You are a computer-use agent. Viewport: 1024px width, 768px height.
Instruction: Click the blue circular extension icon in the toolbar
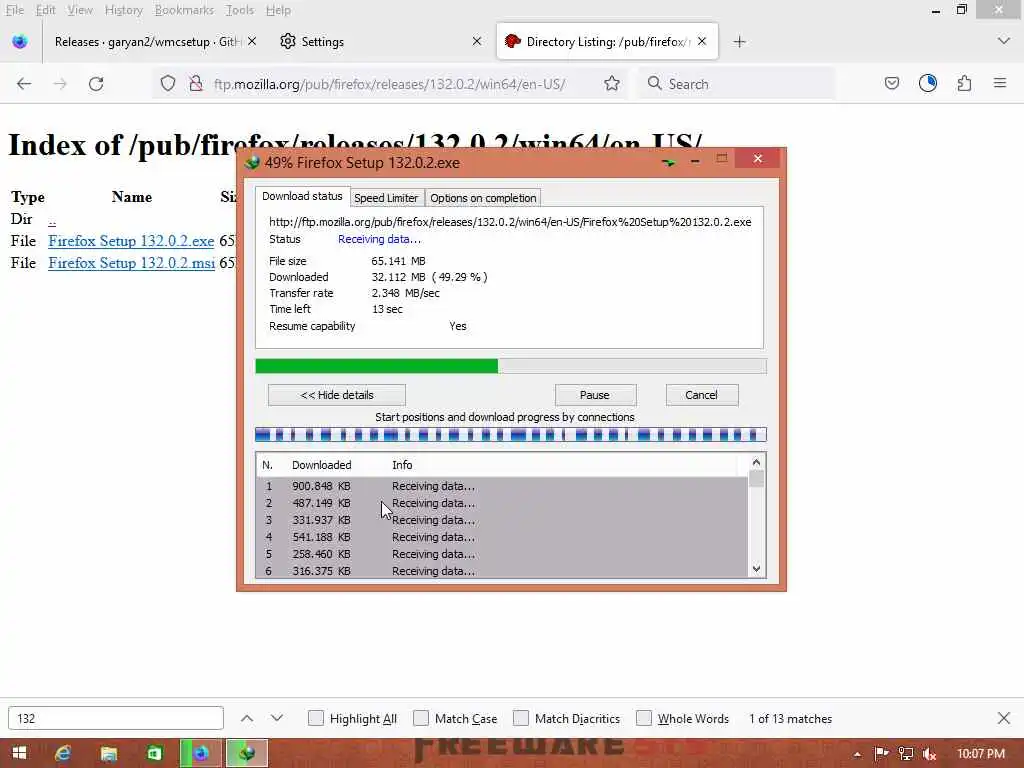point(927,84)
